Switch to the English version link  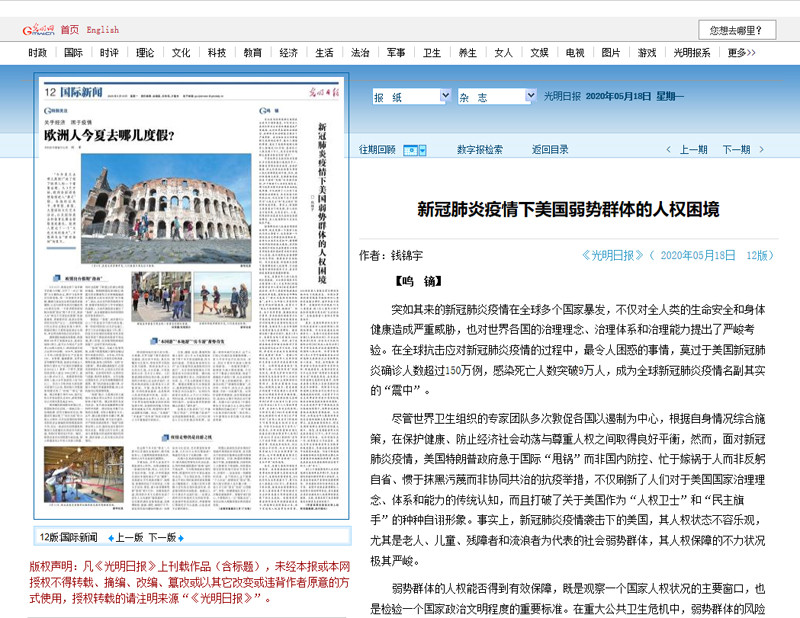[102, 30]
